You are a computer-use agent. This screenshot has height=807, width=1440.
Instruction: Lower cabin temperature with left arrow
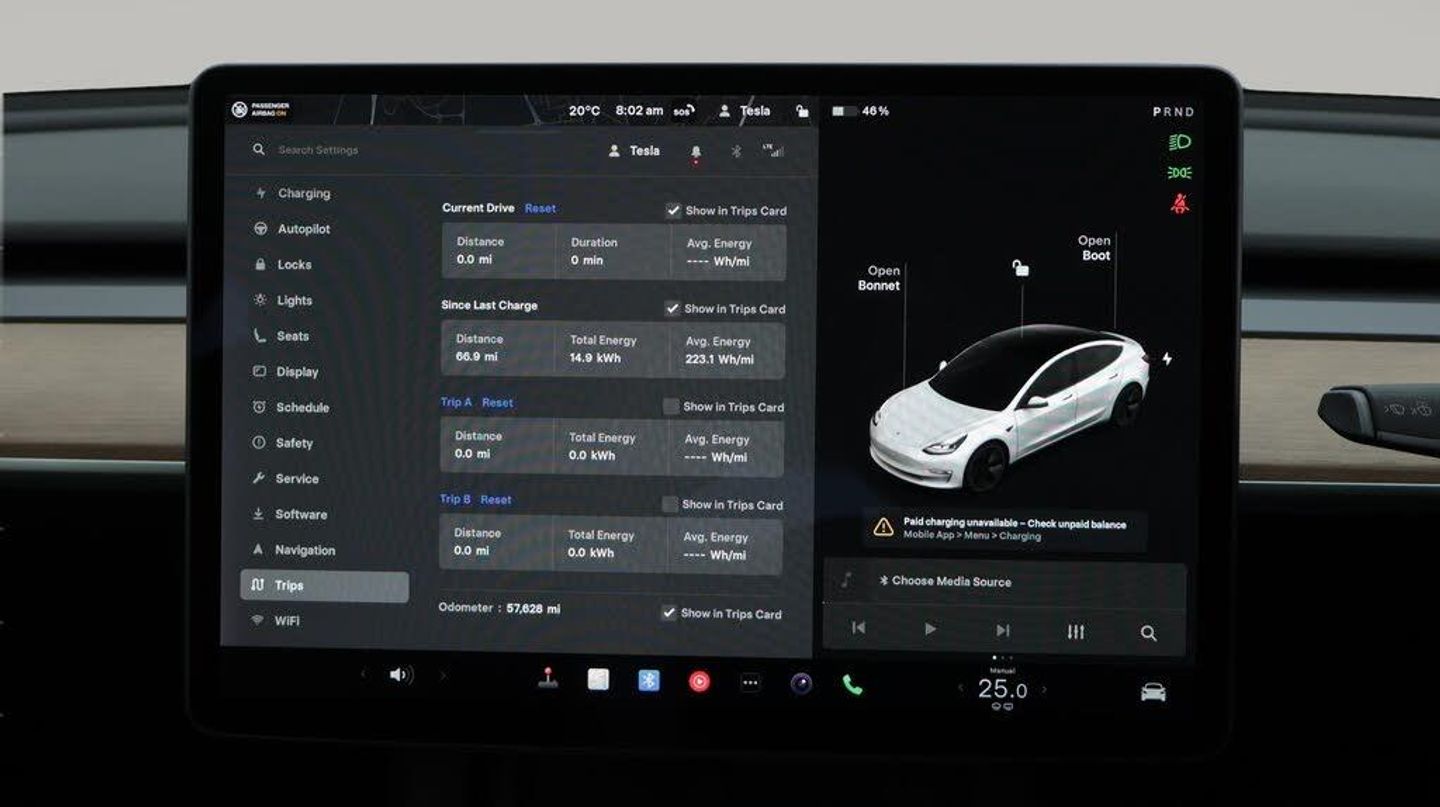tap(961, 688)
